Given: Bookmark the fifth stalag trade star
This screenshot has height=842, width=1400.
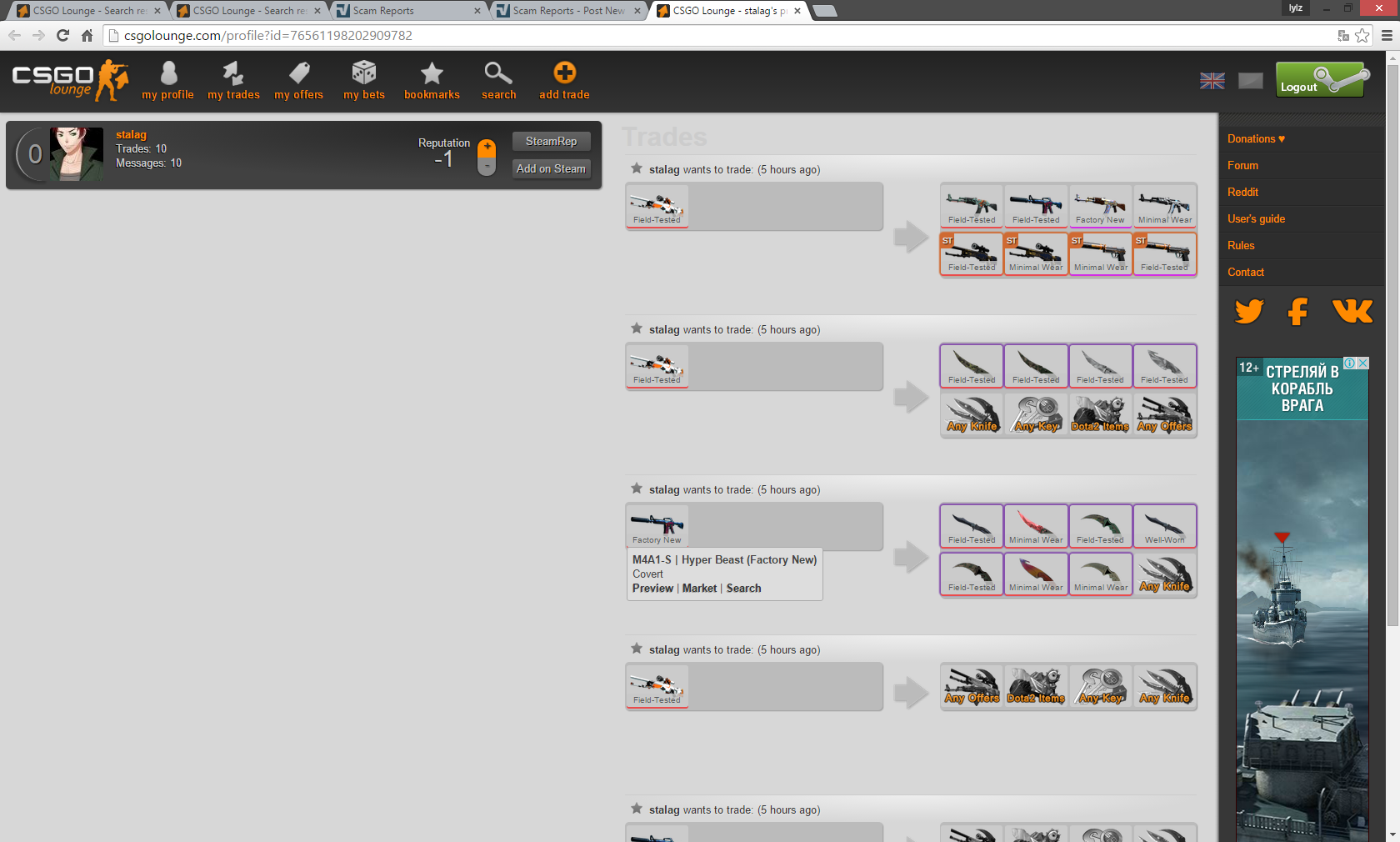Looking at the screenshot, I should pyautogui.click(x=637, y=809).
